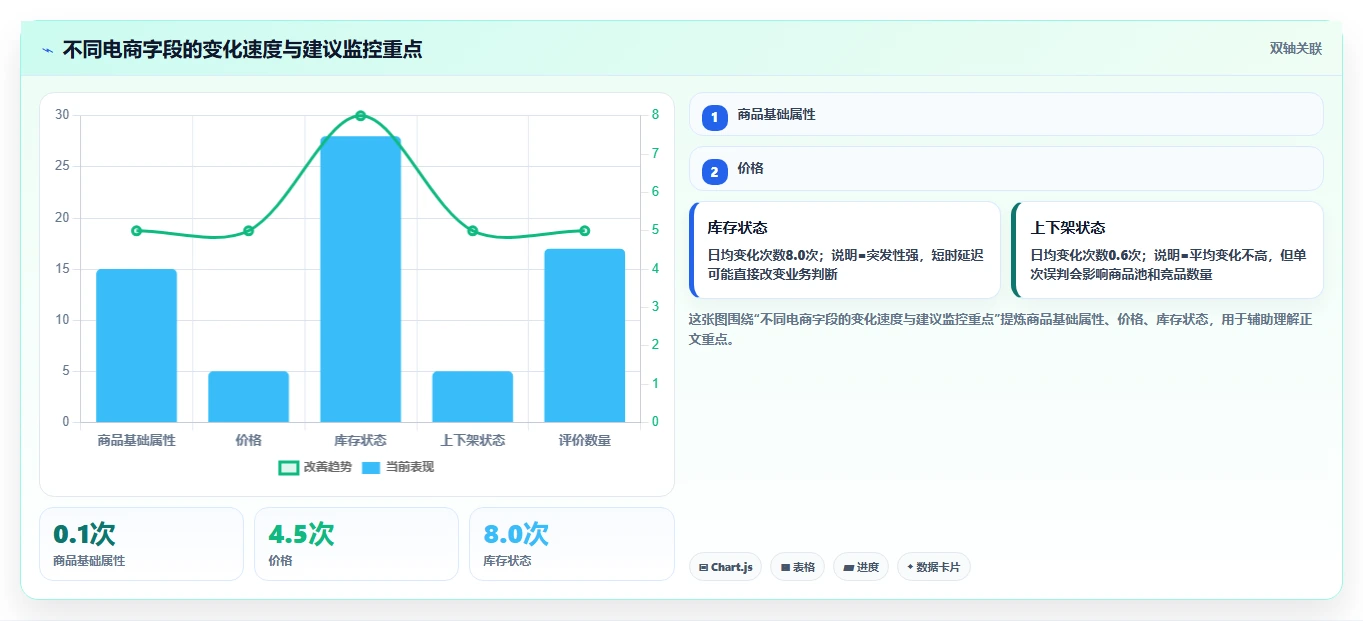Select list item 1 商品基础属性
The height and width of the screenshot is (621, 1363).
[x=1006, y=114]
